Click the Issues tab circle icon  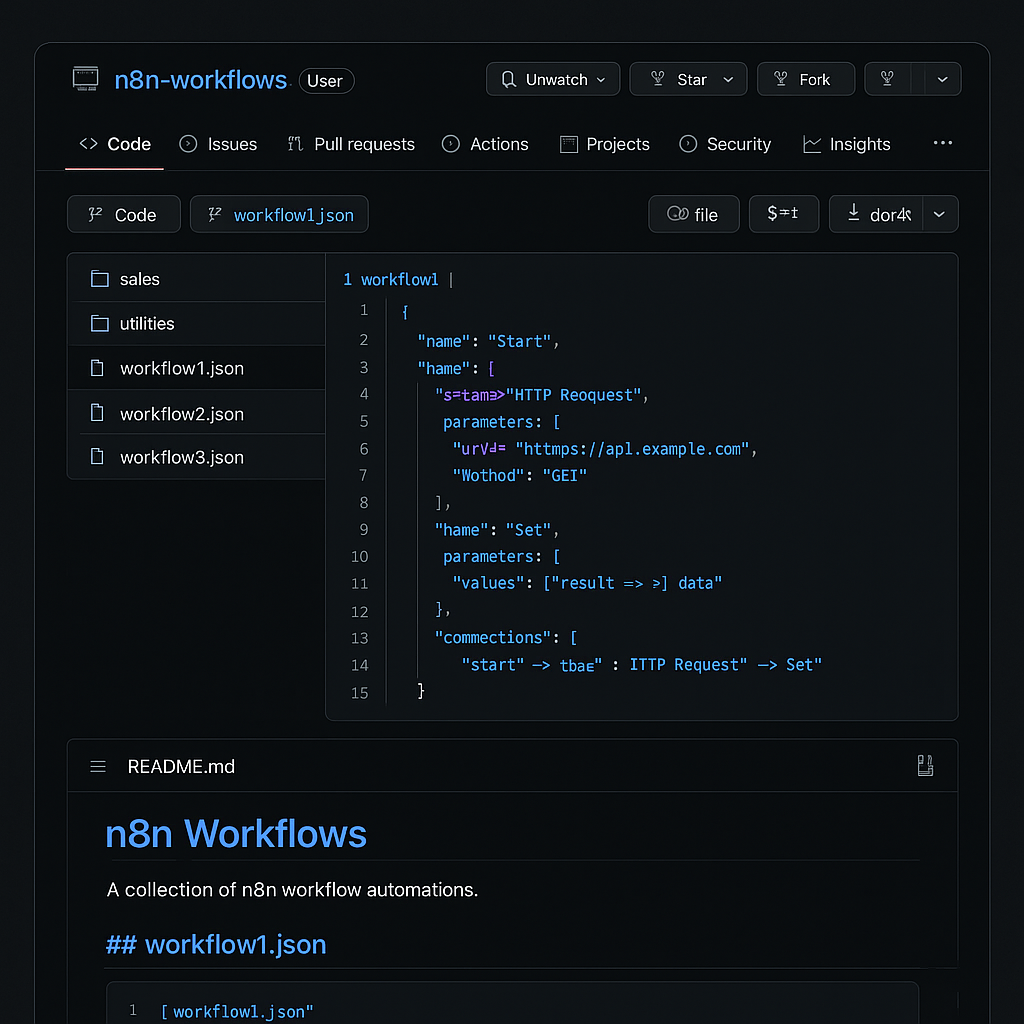click(x=188, y=144)
